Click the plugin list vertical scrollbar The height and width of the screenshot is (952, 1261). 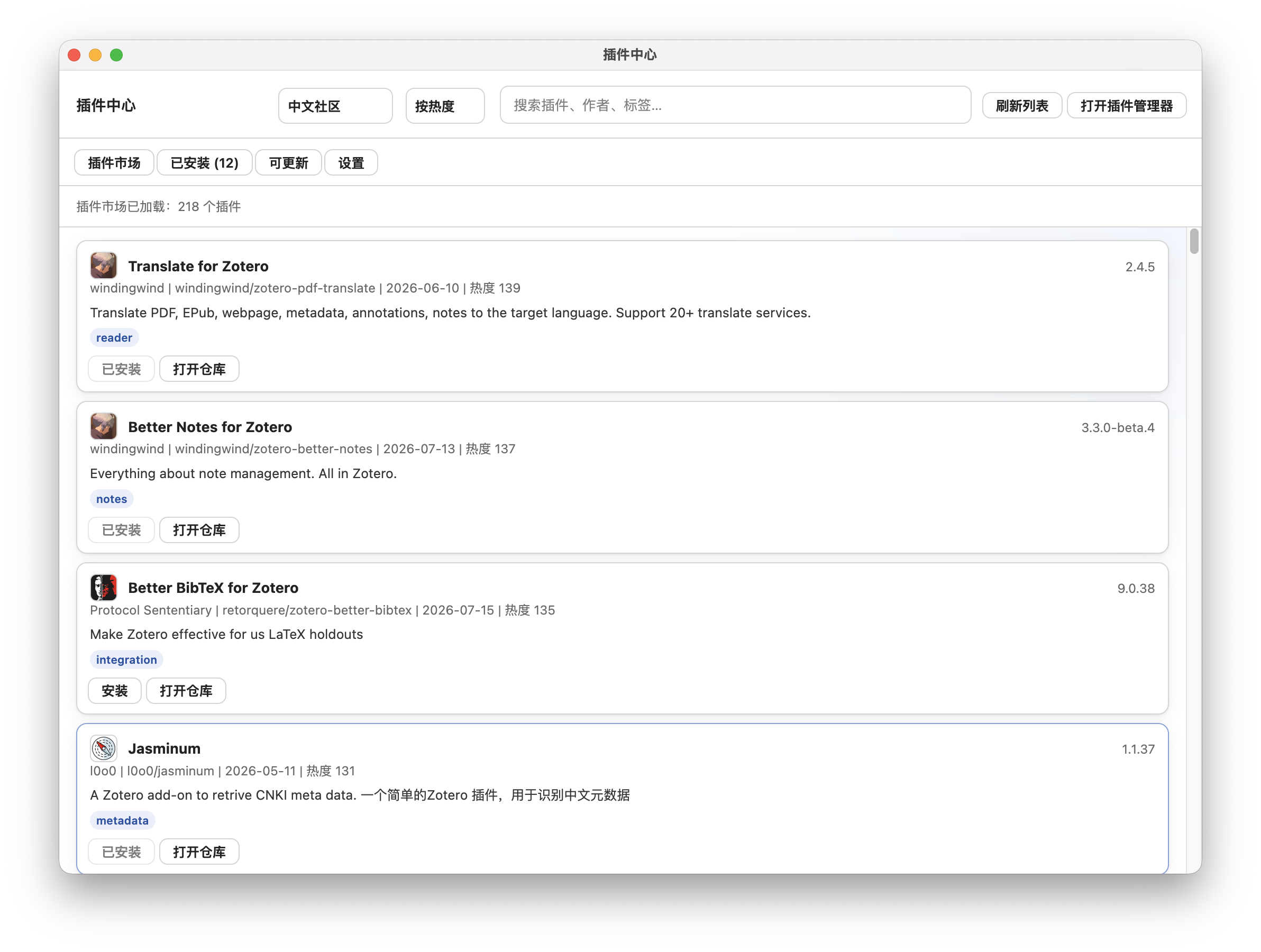tap(1194, 242)
